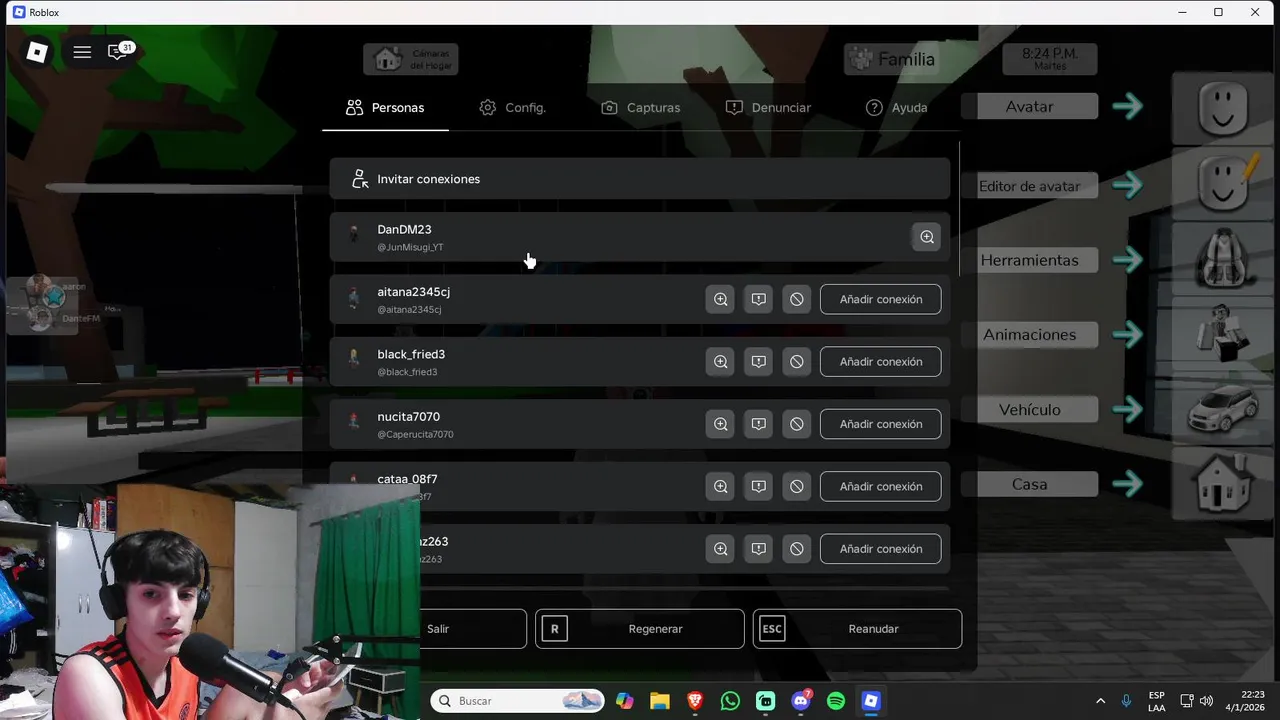The image size is (1280, 720).
Task: Open the Capturas tab
Action: 640,107
